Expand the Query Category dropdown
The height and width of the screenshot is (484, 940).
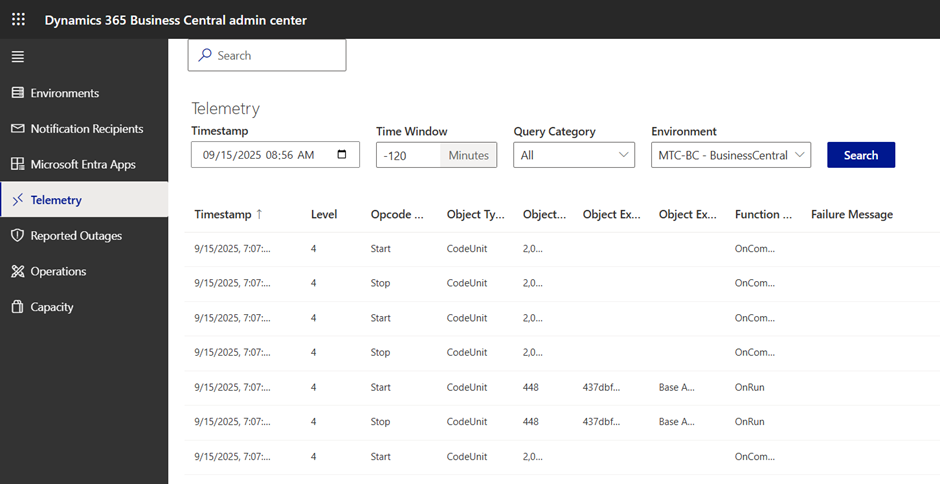click(574, 155)
